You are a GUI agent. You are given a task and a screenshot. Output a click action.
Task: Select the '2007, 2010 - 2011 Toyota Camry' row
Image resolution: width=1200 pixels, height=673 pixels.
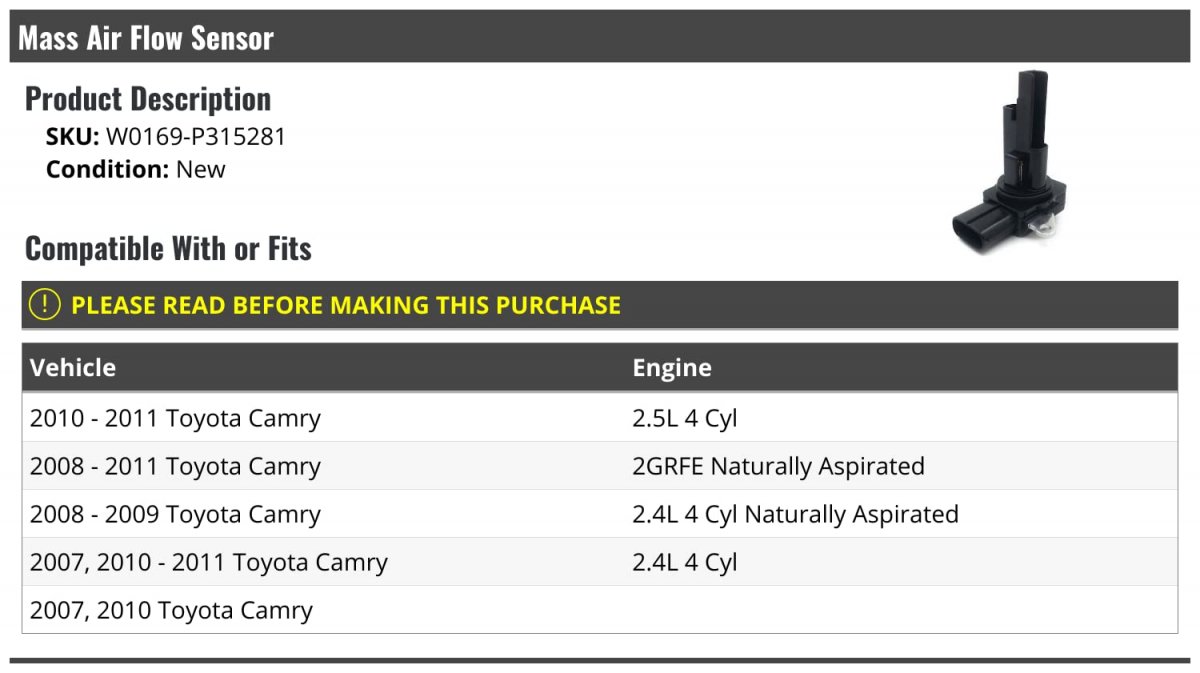(x=208, y=562)
